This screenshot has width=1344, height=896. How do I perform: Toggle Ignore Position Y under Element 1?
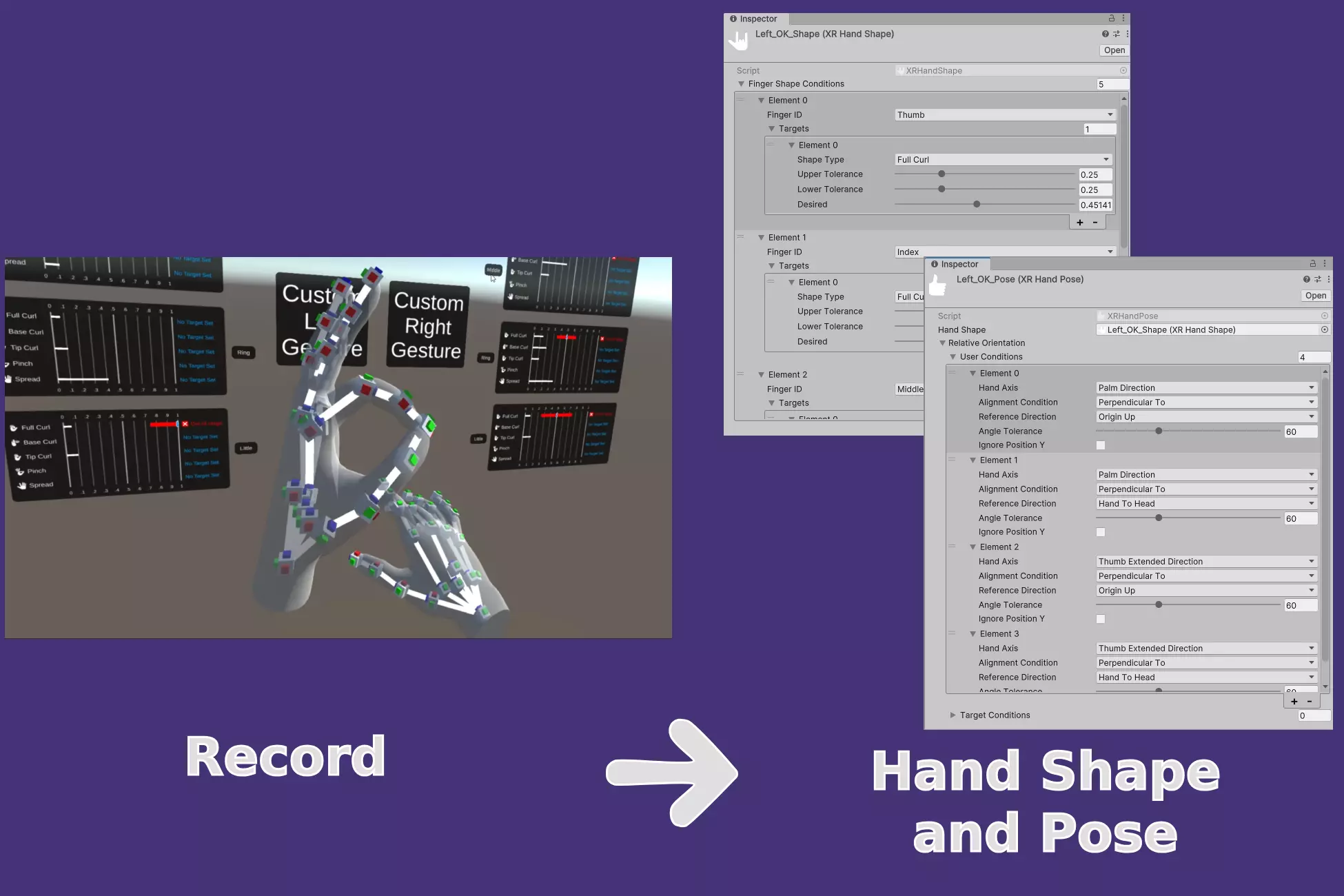click(x=1100, y=531)
